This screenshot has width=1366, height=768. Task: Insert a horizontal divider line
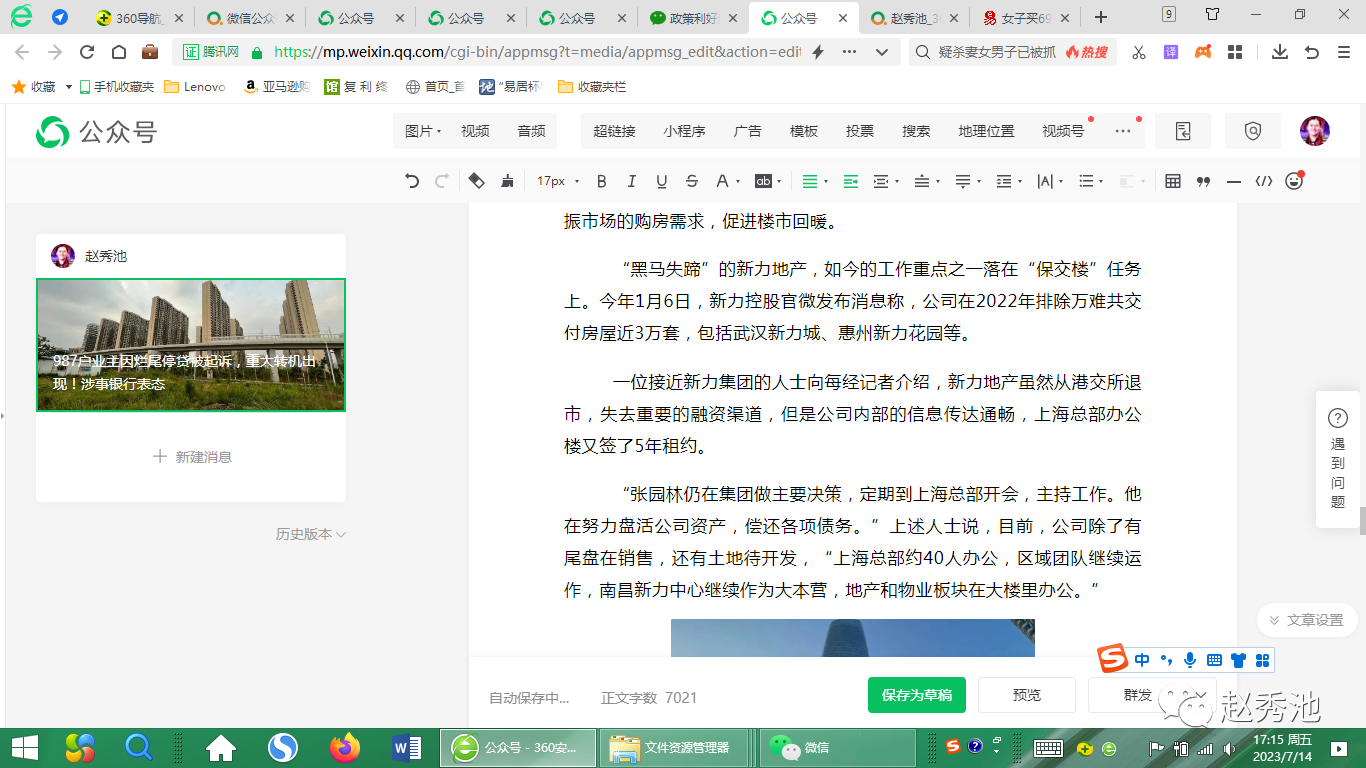(x=1233, y=181)
